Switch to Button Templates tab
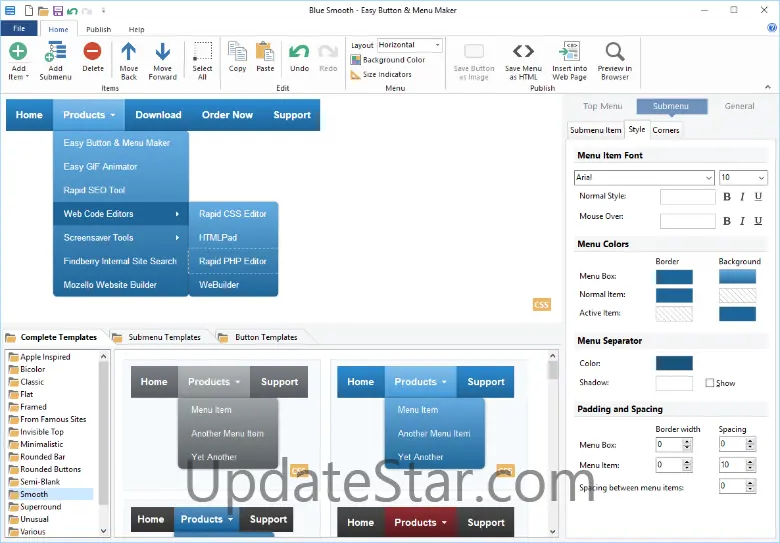Viewport: 780px width, 543px height. pyautogui.click(x=266, y=337)
